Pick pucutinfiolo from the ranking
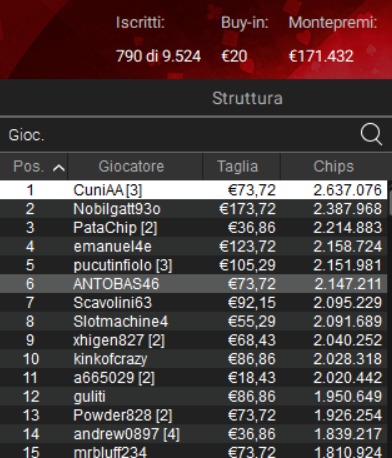This screenshot has width=392, height=458. pyautogui.click(x=194, y=265)
